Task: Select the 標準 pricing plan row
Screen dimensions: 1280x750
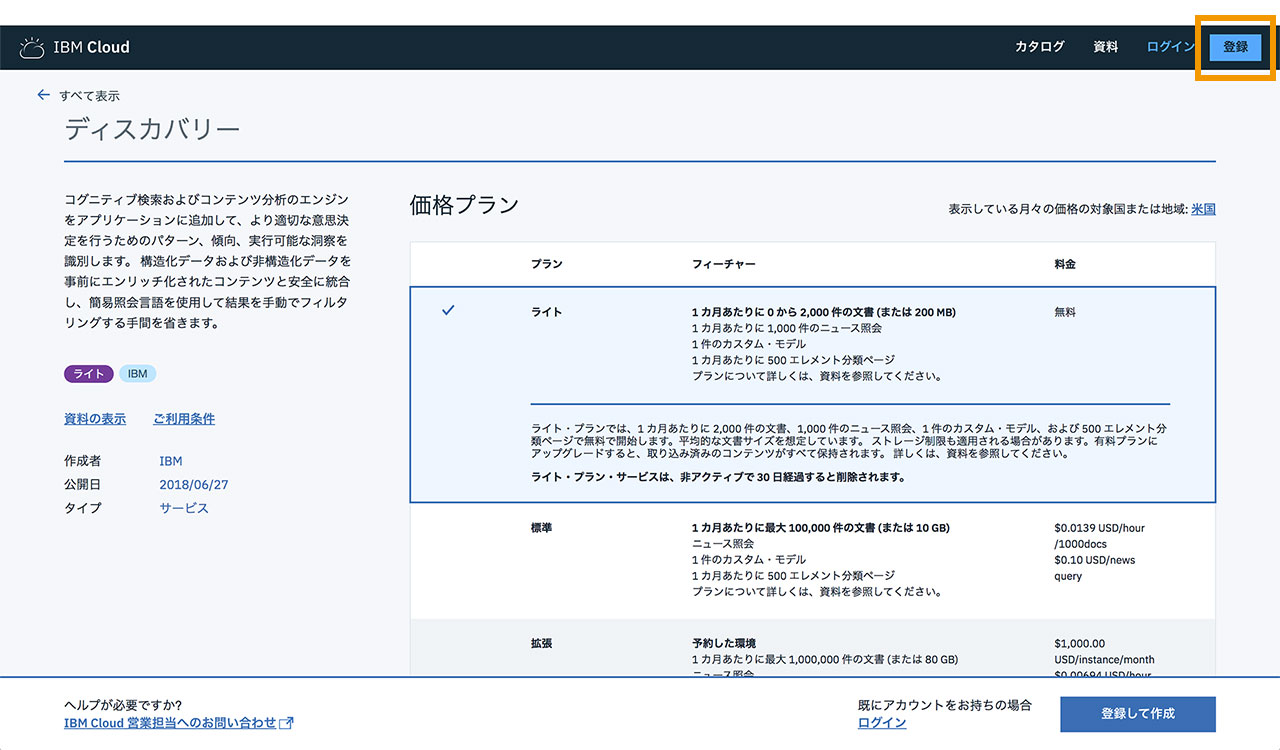Action: 812,560
